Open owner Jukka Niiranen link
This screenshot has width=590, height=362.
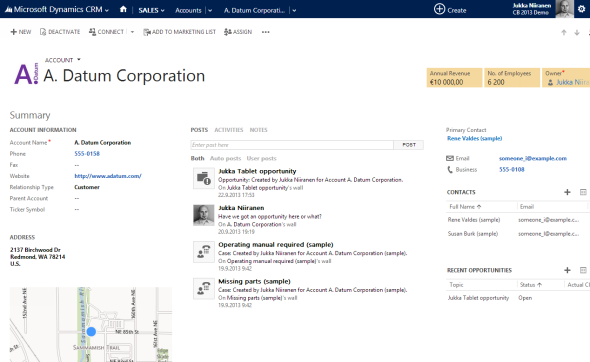572,82
